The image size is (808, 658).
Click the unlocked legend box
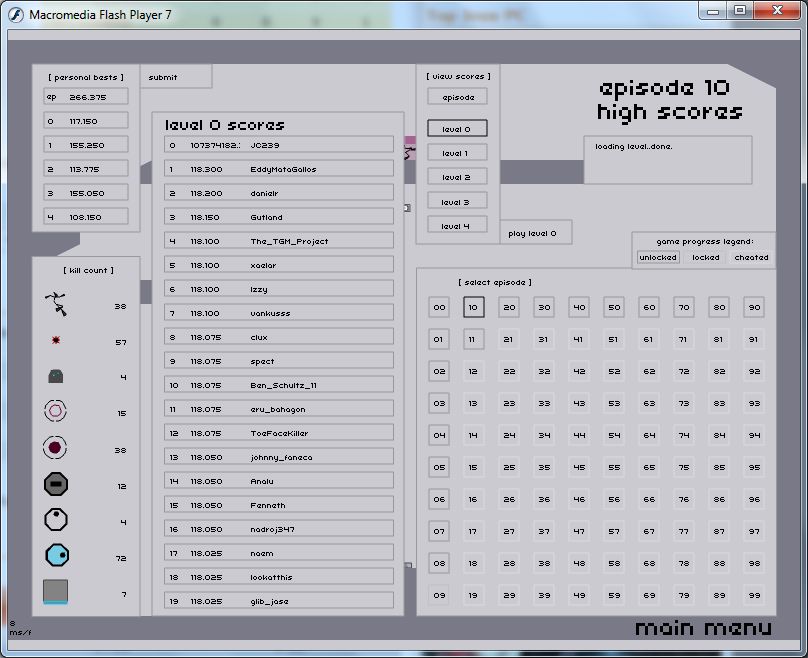(658, 257)
